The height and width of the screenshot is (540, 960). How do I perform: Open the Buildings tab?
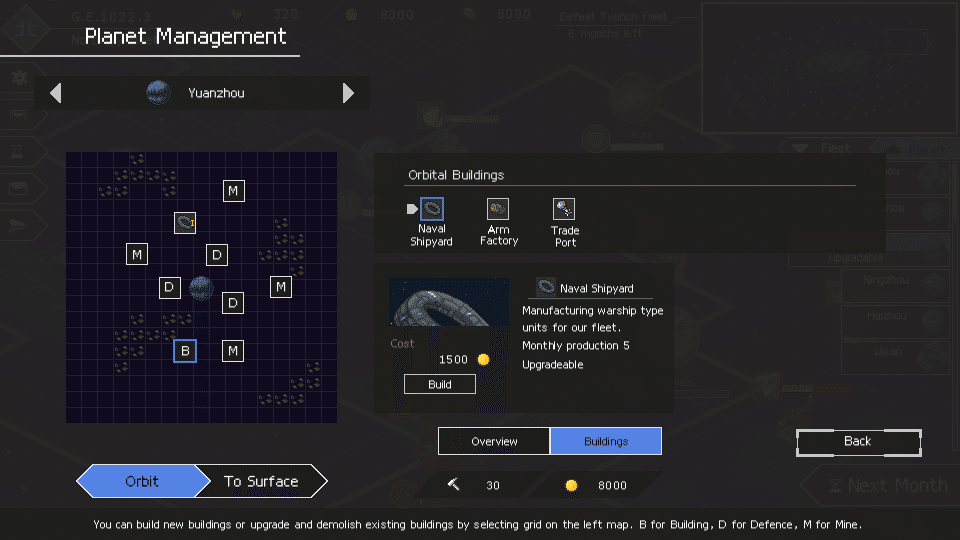tap(606, 441)
